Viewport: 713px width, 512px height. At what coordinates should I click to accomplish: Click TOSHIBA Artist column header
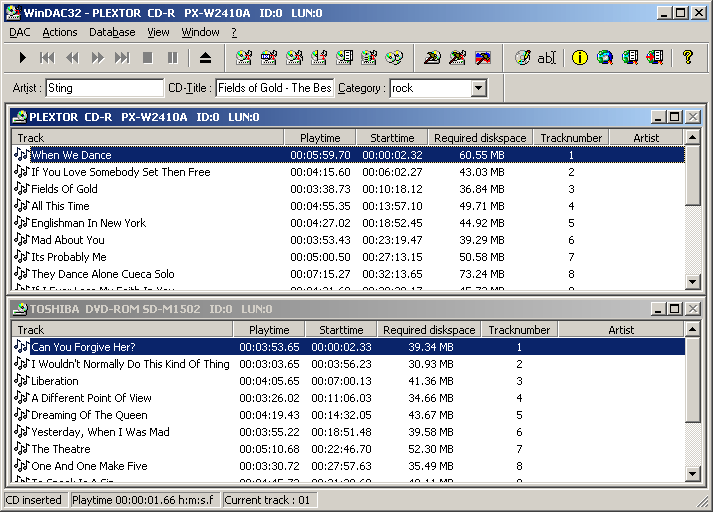[621, 330]
